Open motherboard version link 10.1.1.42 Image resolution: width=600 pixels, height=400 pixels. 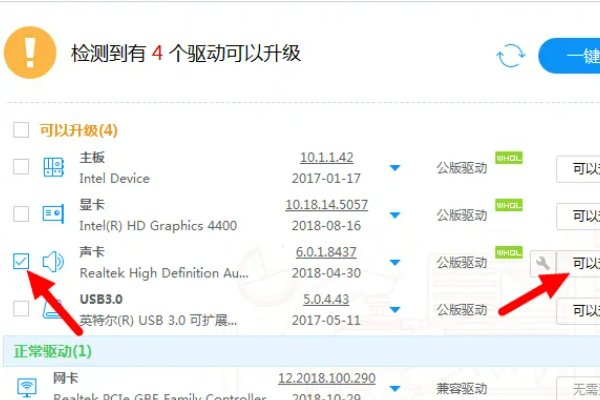(327, 158)
